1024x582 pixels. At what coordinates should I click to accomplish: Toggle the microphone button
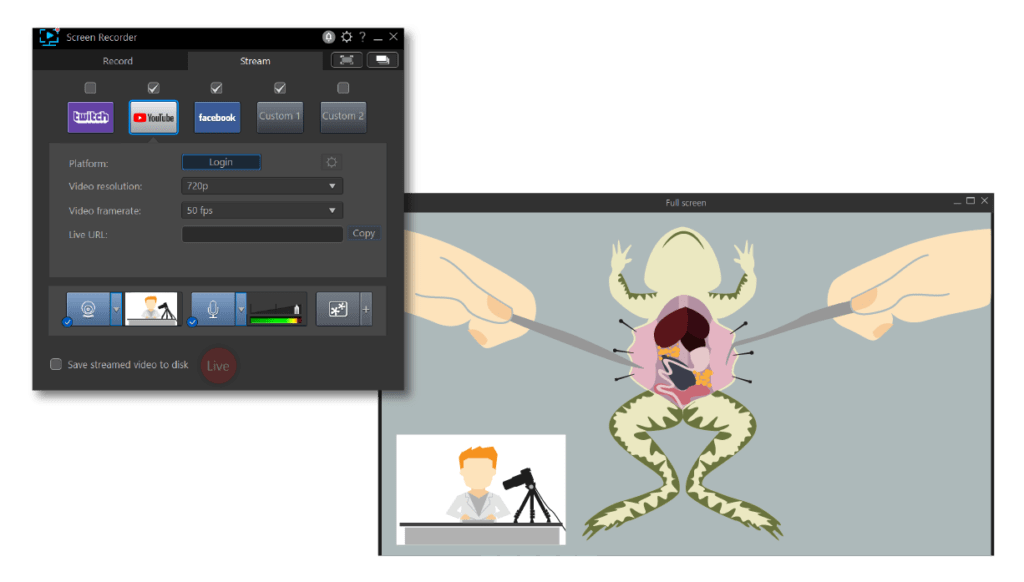coord(213,309)
